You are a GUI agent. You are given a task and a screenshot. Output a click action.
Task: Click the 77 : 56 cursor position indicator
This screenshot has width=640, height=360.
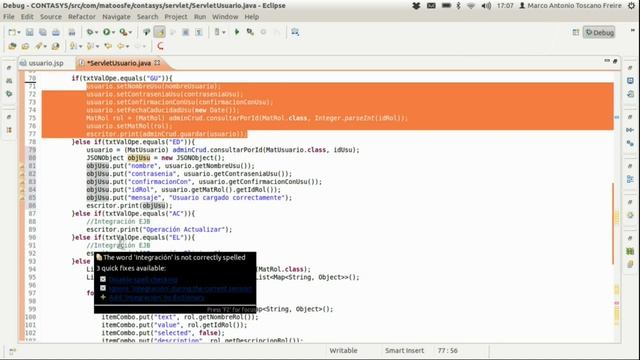coord(447,351)
